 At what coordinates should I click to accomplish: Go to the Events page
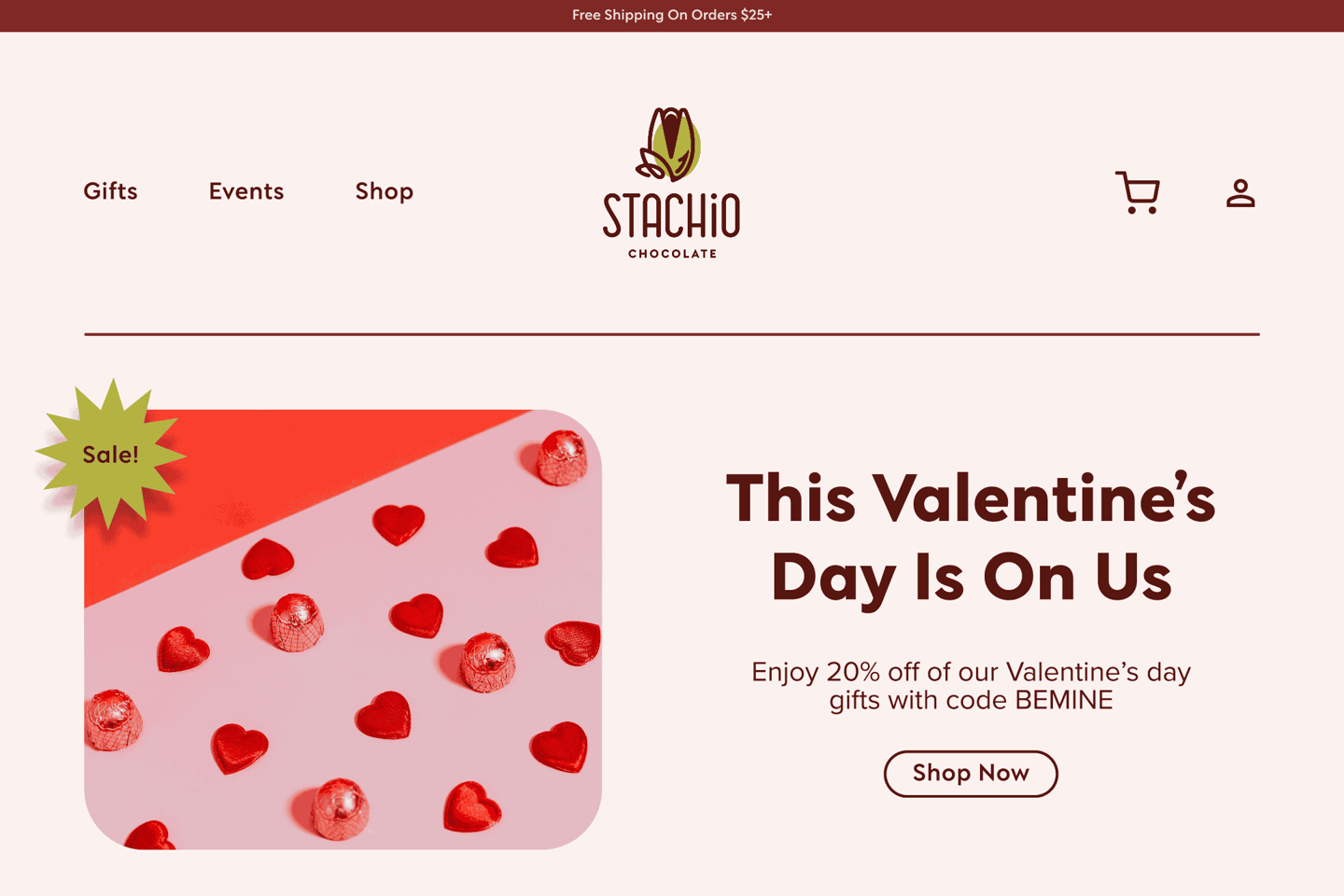click(x=246, y=191)
